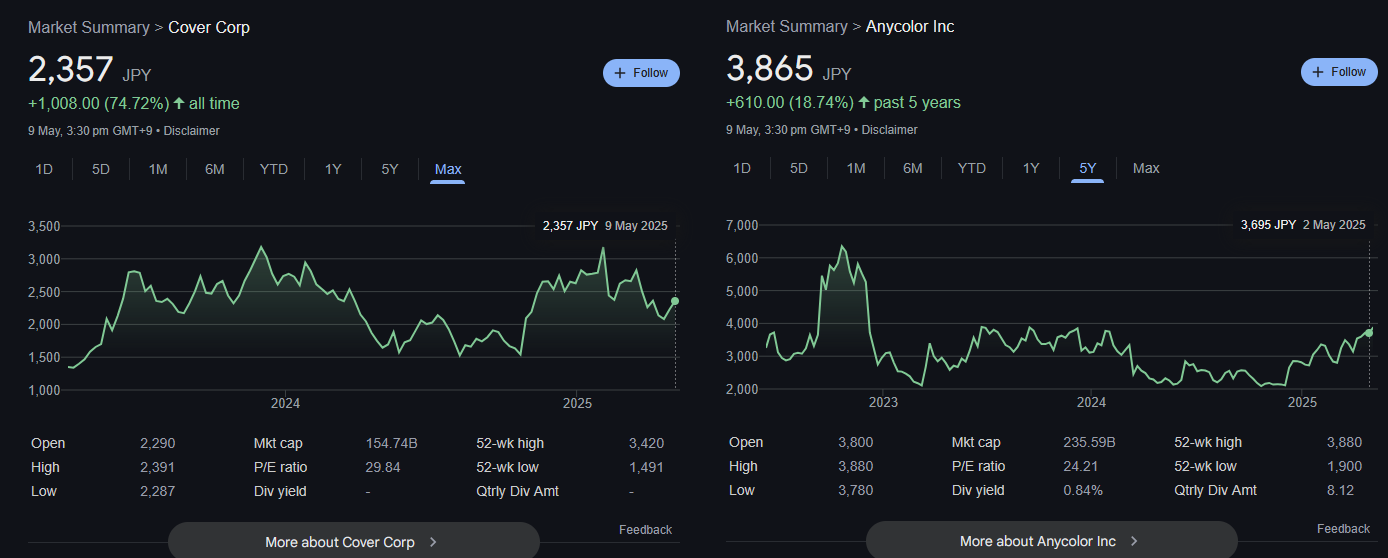The image size is (1388, 558).
Task: Switch Anycolor Inc chart to Max
Action: 1146,168
